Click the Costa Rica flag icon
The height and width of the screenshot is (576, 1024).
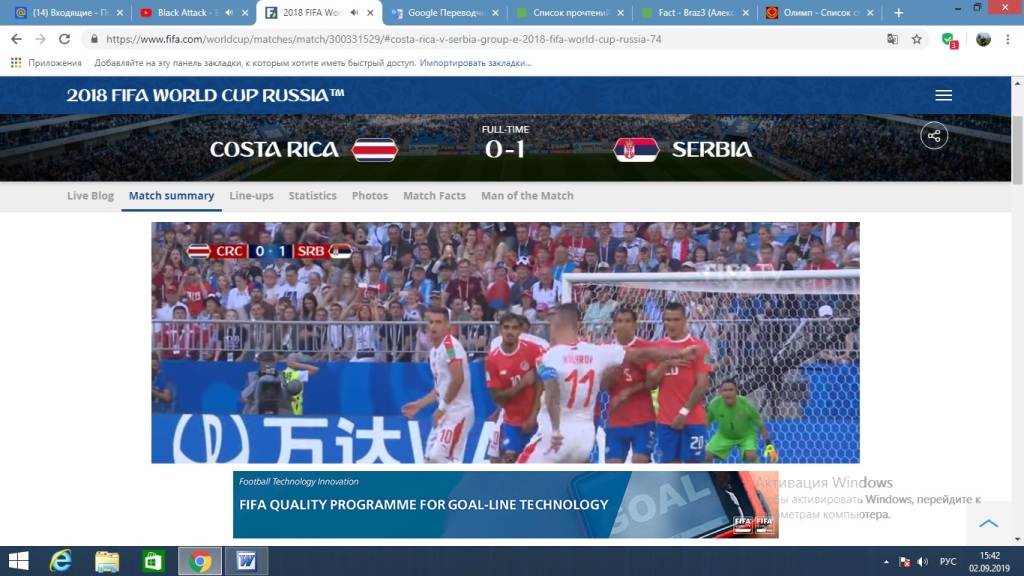tap(374, 150)
